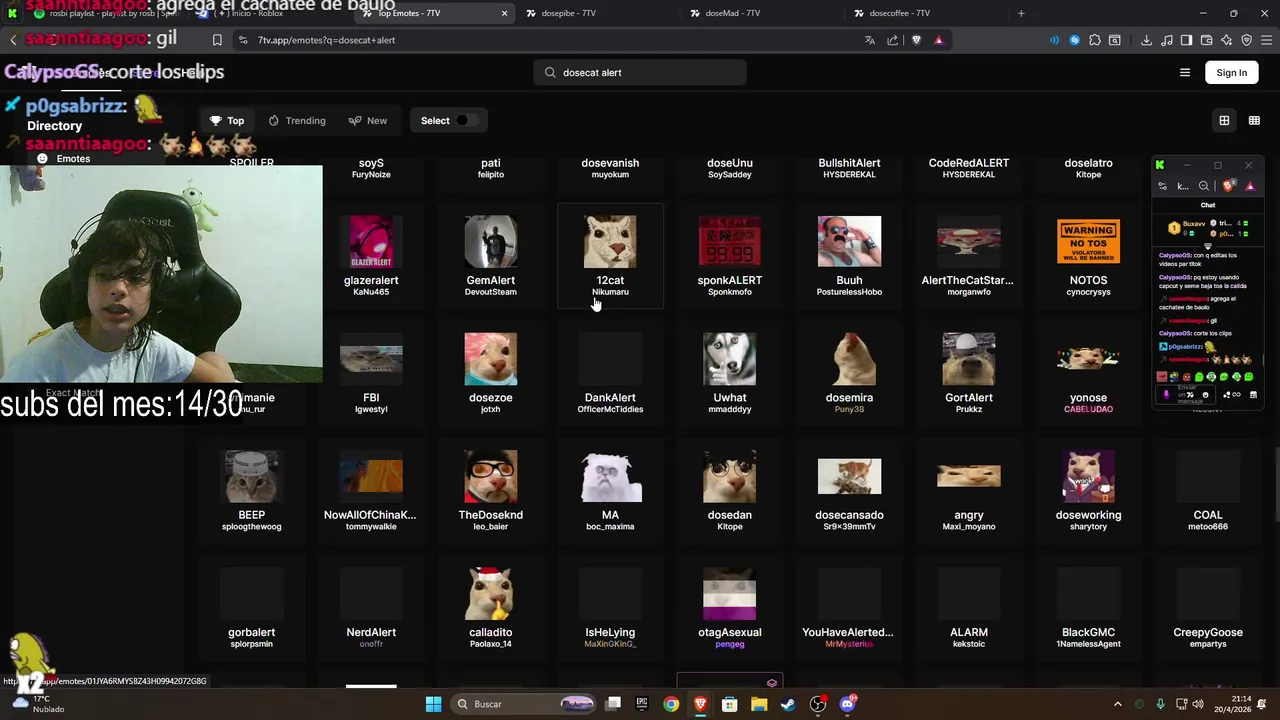Bookmark this page
This screenshot has height=720, width=1280.
pos(217,40)
